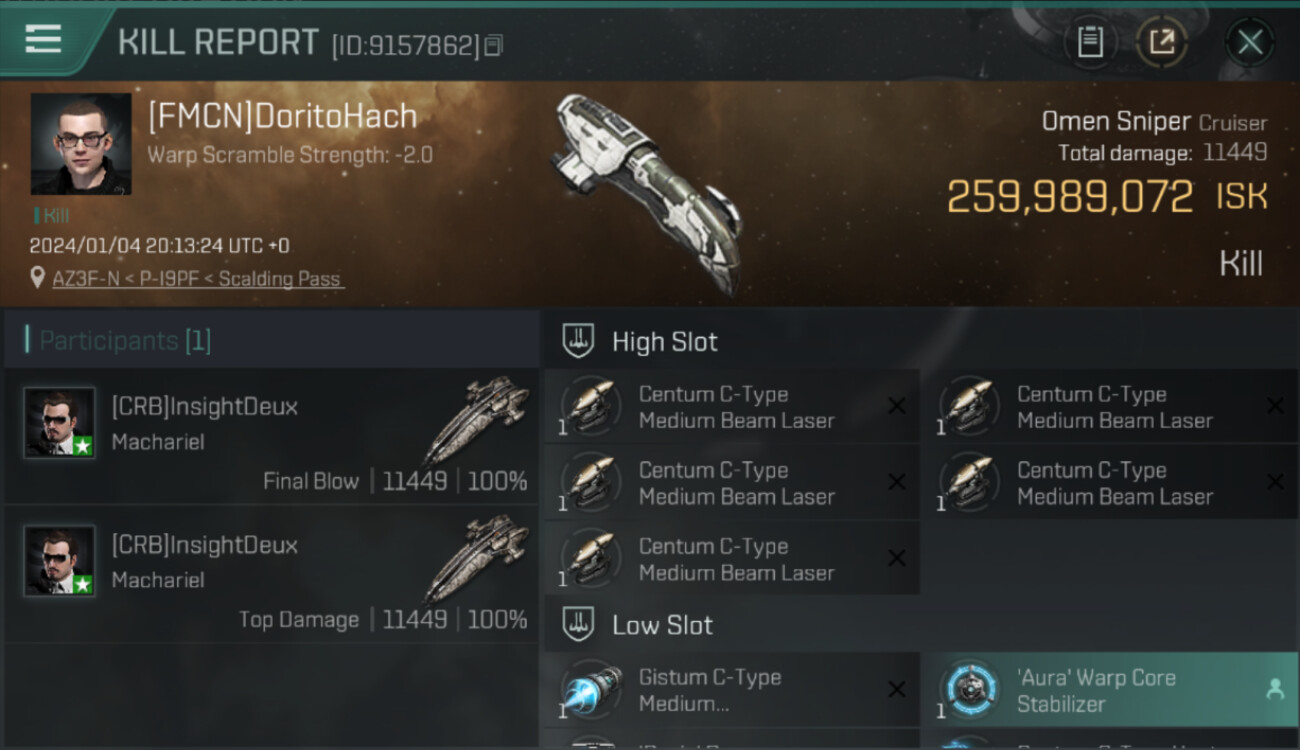This screenshot has width=1300, height=750.
Task: Select the [CRB]InsightDeux Final Blow entry
Action: 272,437
